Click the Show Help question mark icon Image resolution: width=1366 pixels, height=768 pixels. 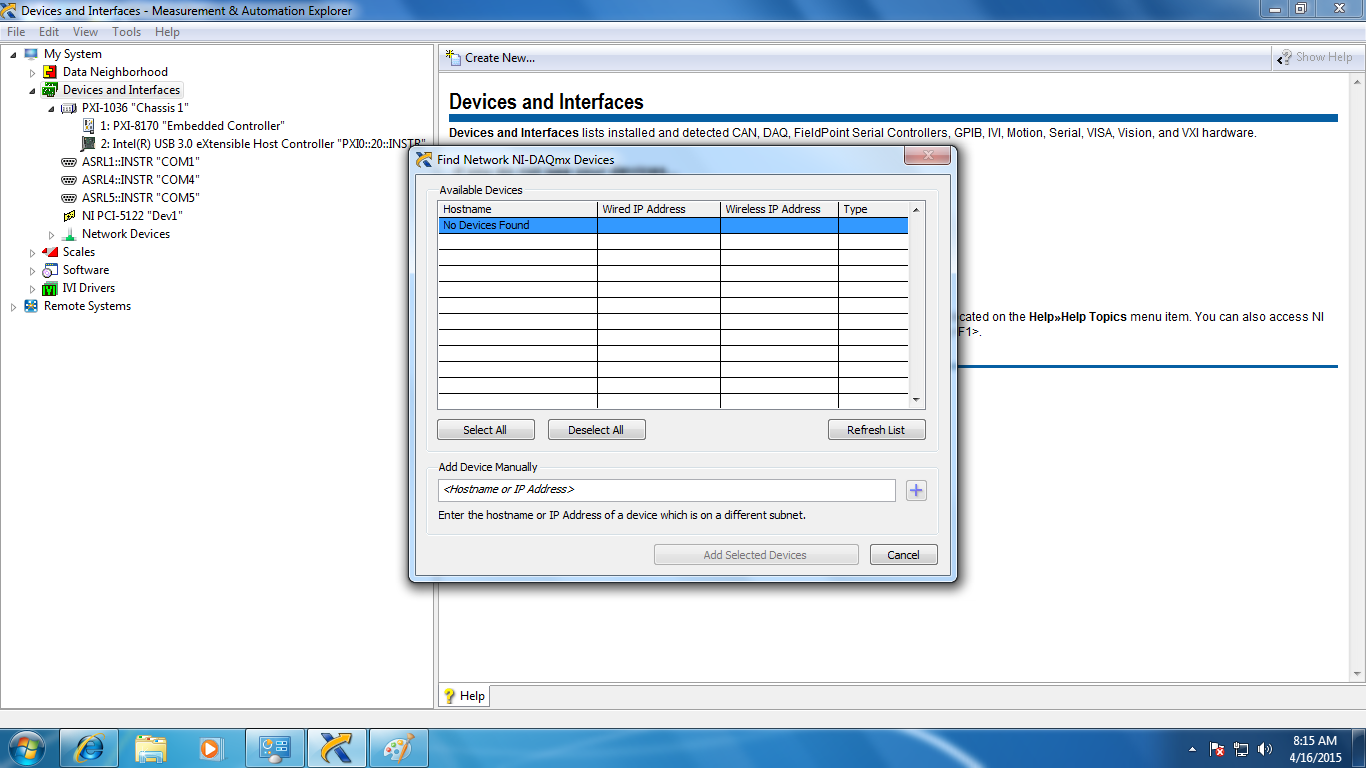point(1285,57)
